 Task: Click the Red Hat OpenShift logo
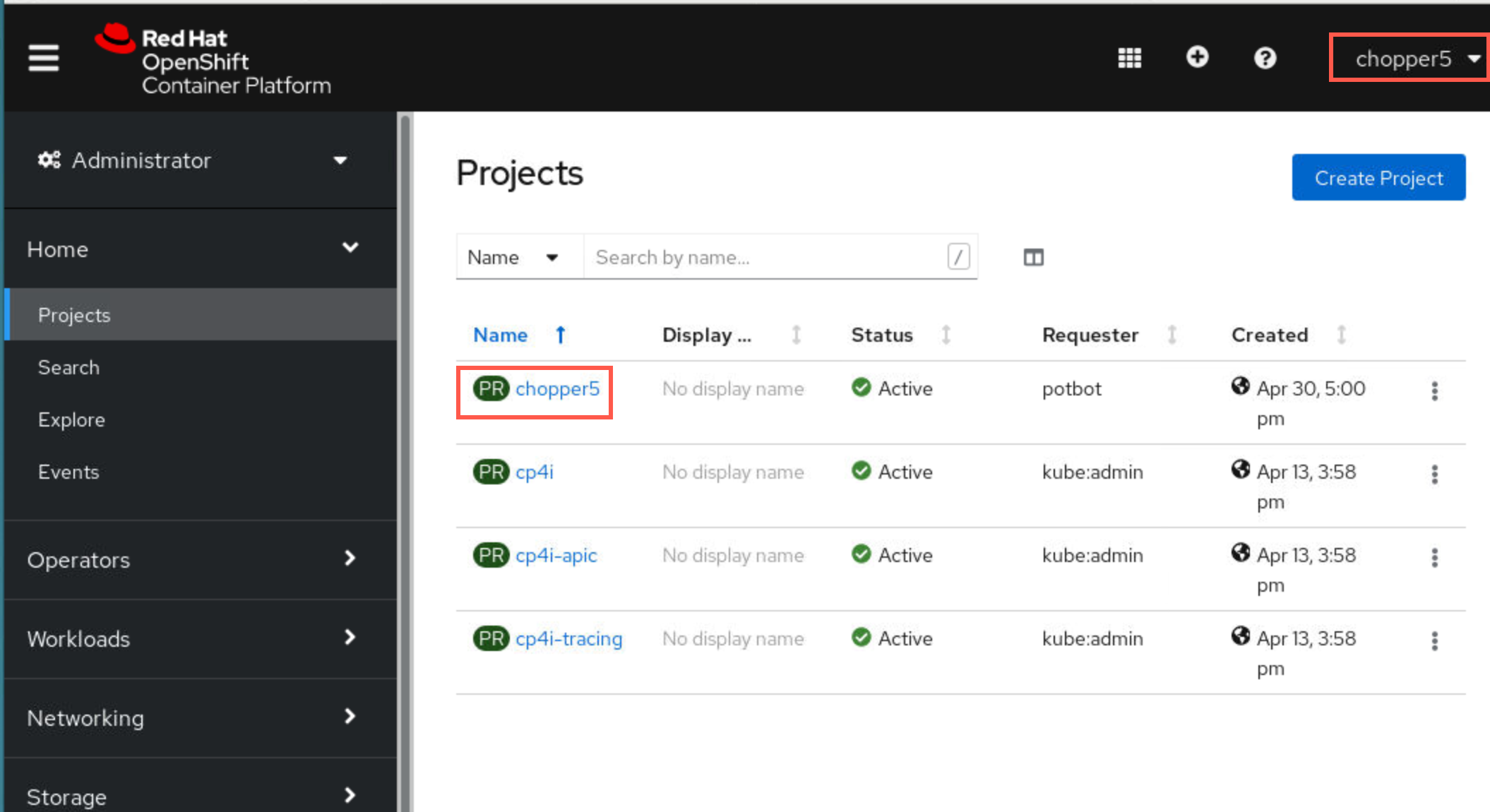(213, 60)
